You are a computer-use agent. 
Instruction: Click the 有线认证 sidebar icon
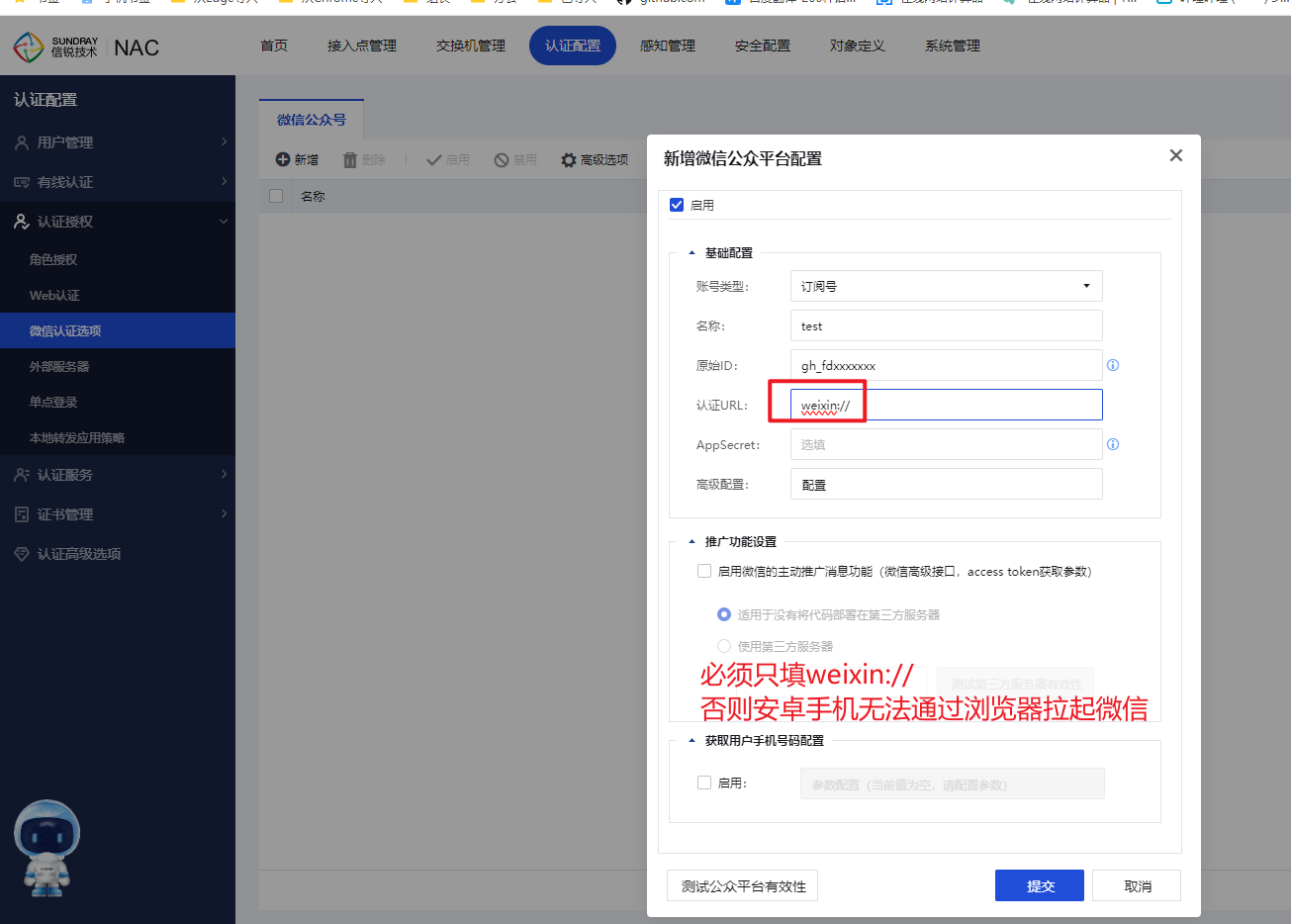[22, 182]
